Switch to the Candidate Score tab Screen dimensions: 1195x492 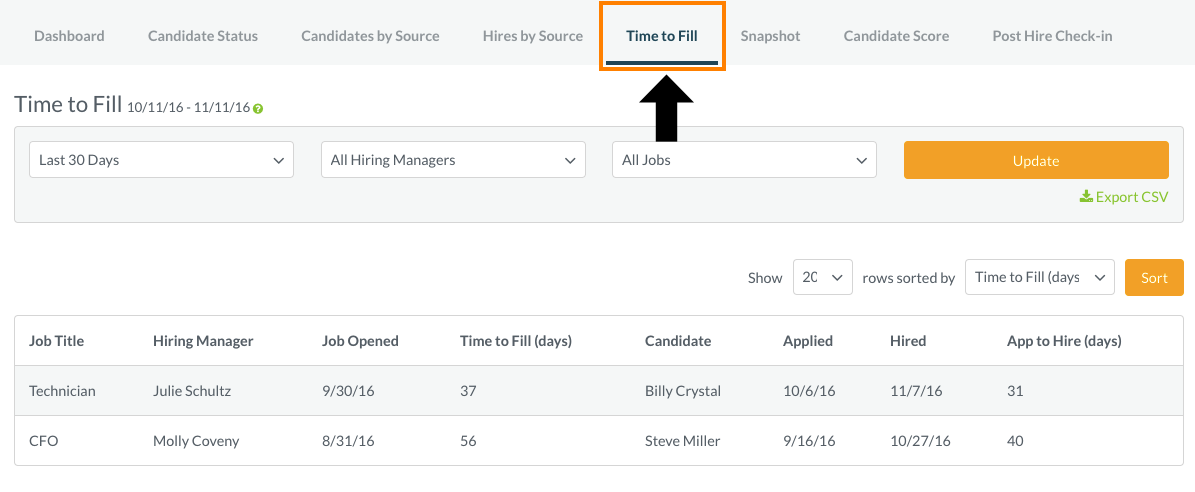tap(896, 36)
